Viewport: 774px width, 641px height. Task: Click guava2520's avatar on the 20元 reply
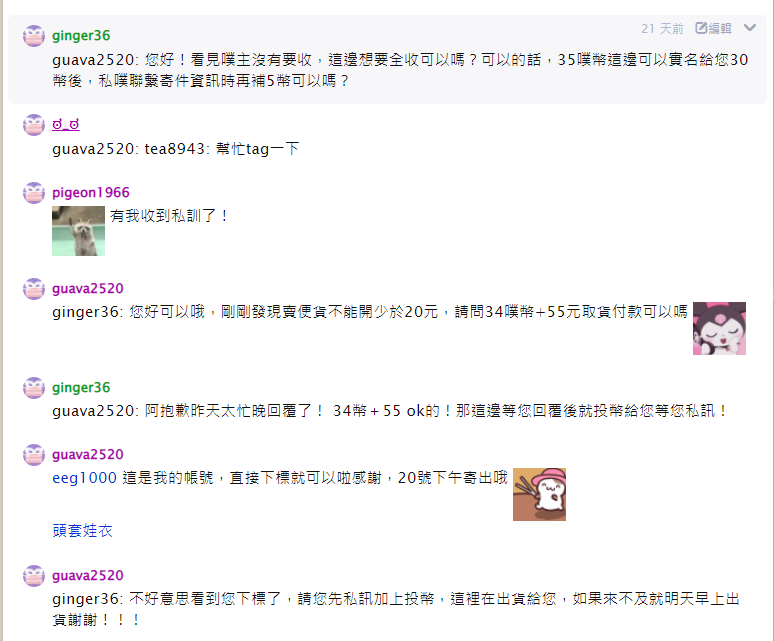click(x=34, y=289)
